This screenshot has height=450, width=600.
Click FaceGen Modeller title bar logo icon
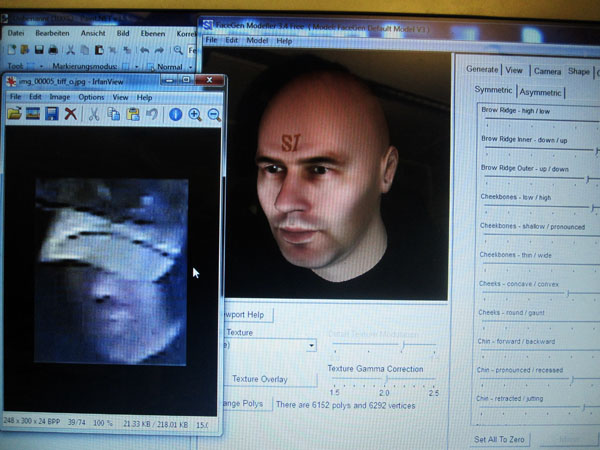tap(208, 25)
